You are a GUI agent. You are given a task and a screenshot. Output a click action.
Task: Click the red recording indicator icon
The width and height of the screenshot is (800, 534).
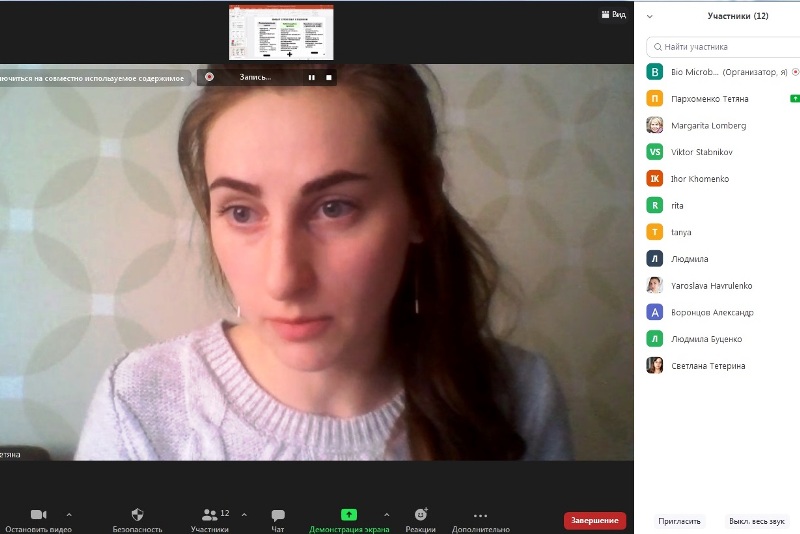[209, 77]
